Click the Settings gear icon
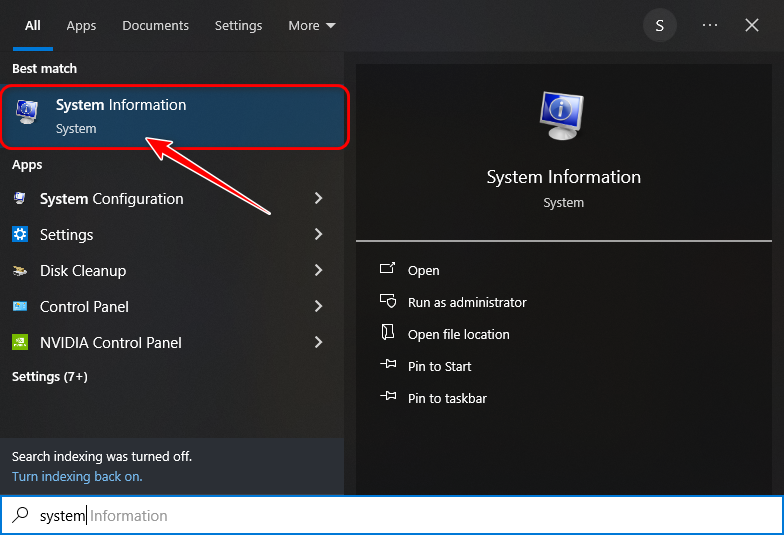The image size is (784, 535). 20,235
